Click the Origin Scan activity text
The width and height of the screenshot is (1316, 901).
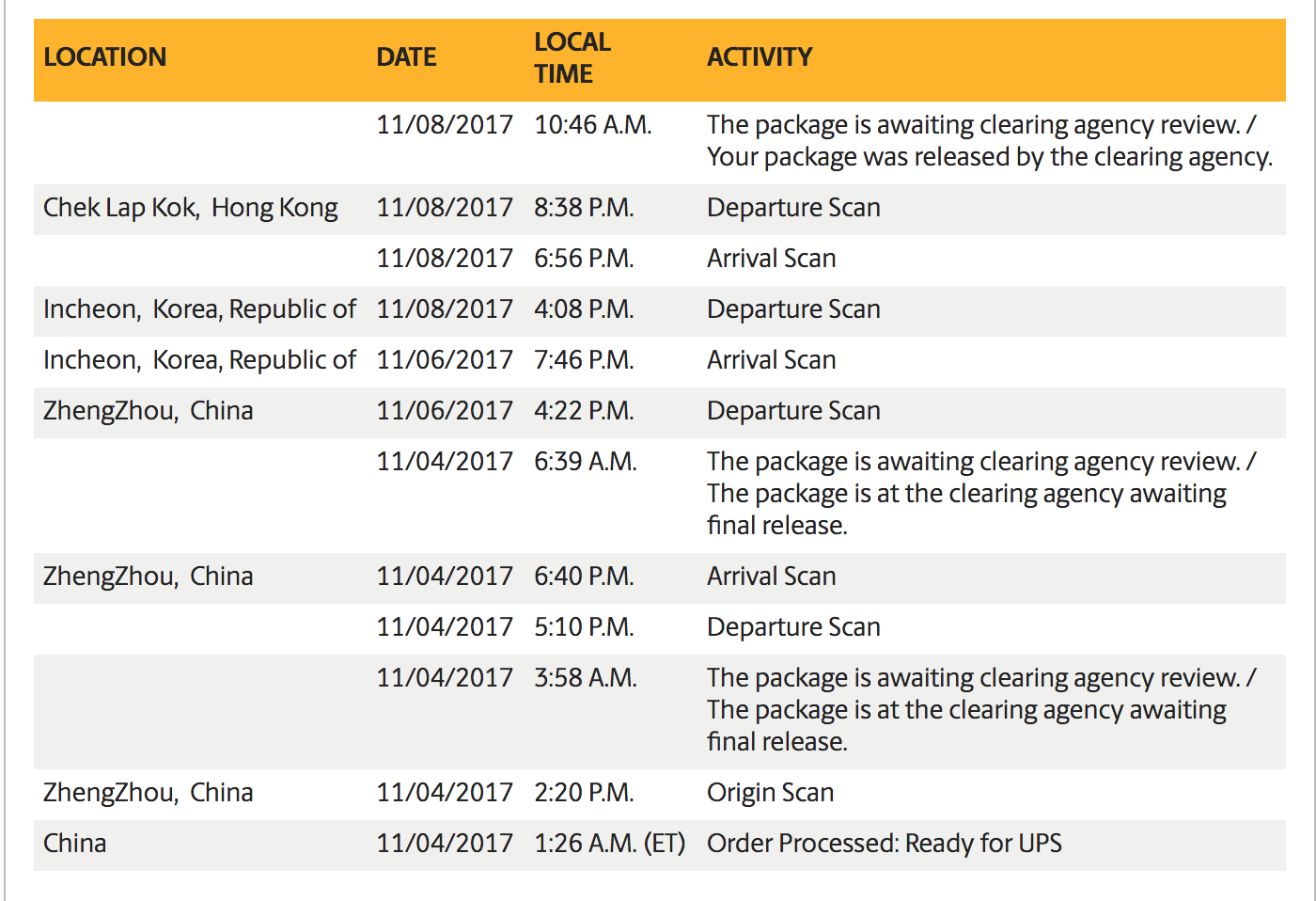point(770,793)
